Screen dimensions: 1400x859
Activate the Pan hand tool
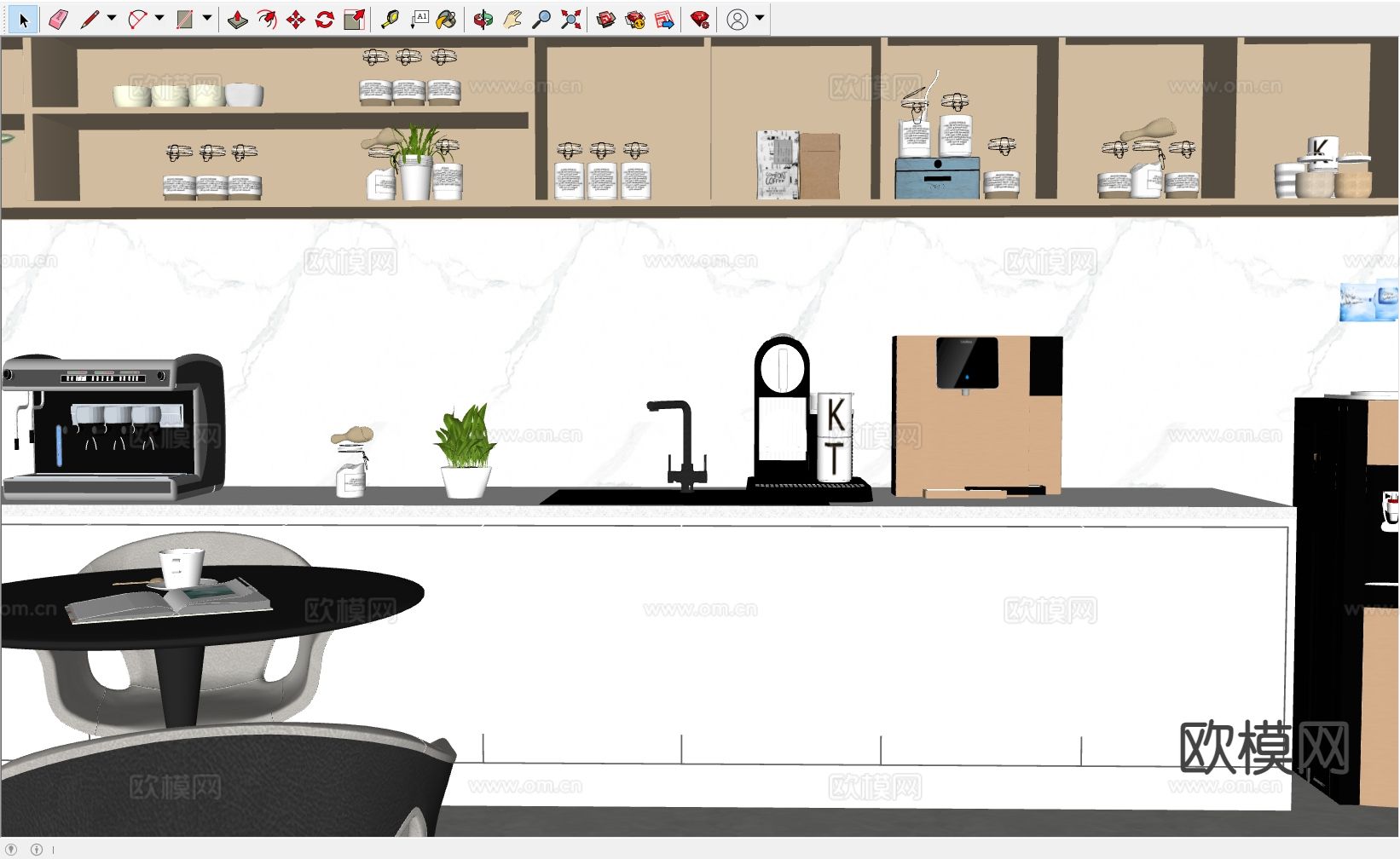(512, 19)
